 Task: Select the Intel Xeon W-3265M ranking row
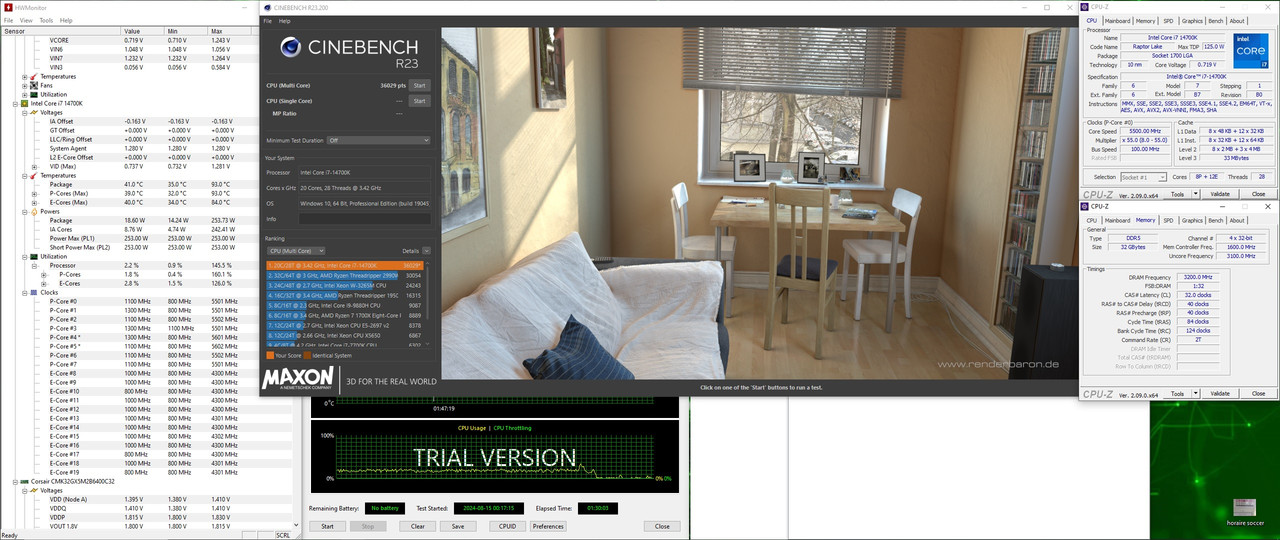point(343,286)
